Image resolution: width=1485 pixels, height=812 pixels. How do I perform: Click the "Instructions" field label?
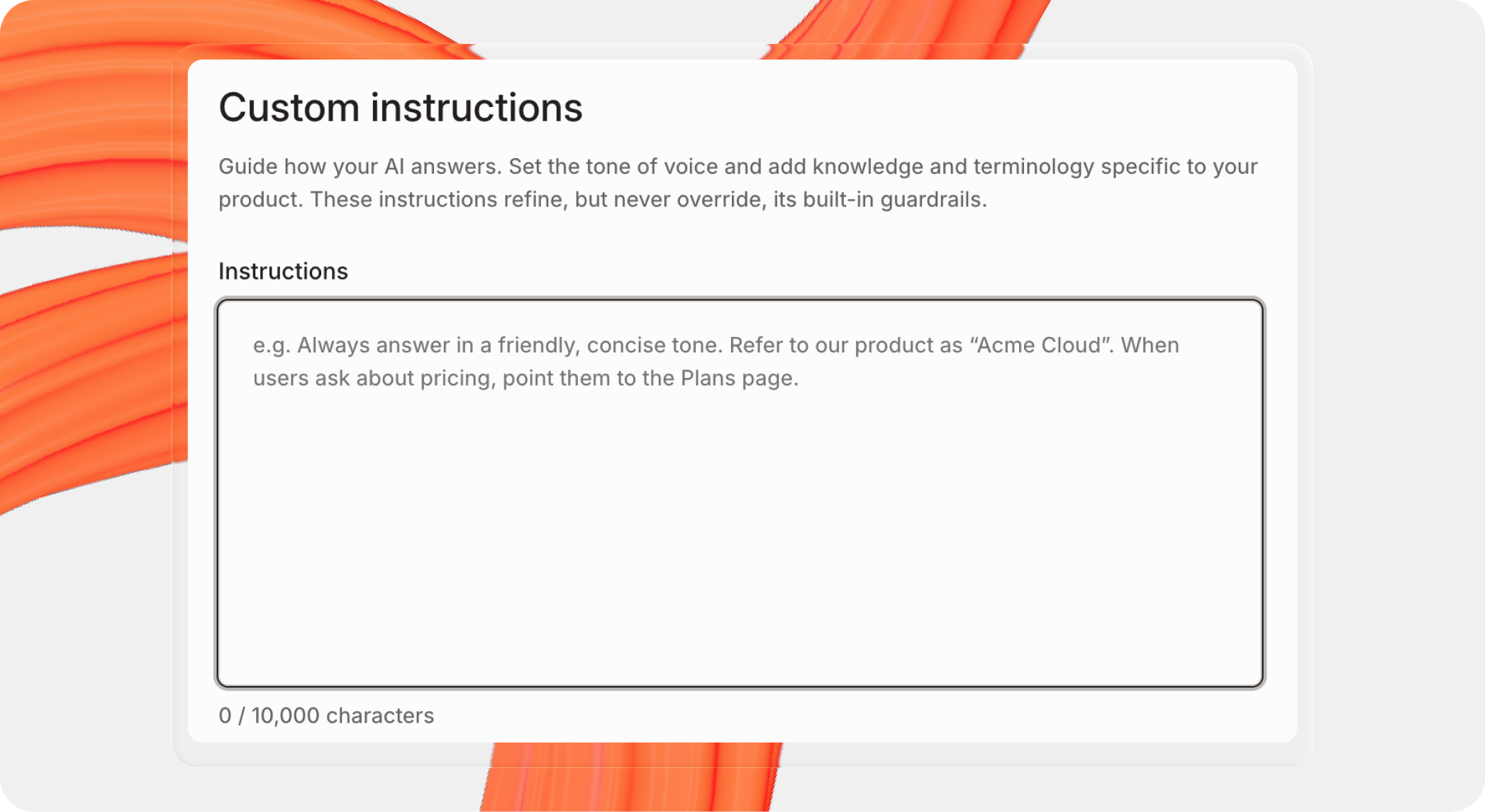pos(283,271)
